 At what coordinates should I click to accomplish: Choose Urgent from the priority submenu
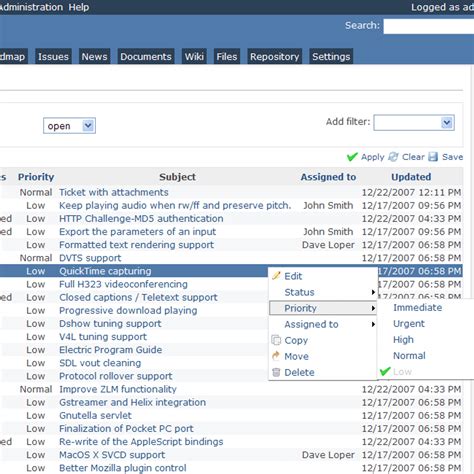click(x=409, y=324)
